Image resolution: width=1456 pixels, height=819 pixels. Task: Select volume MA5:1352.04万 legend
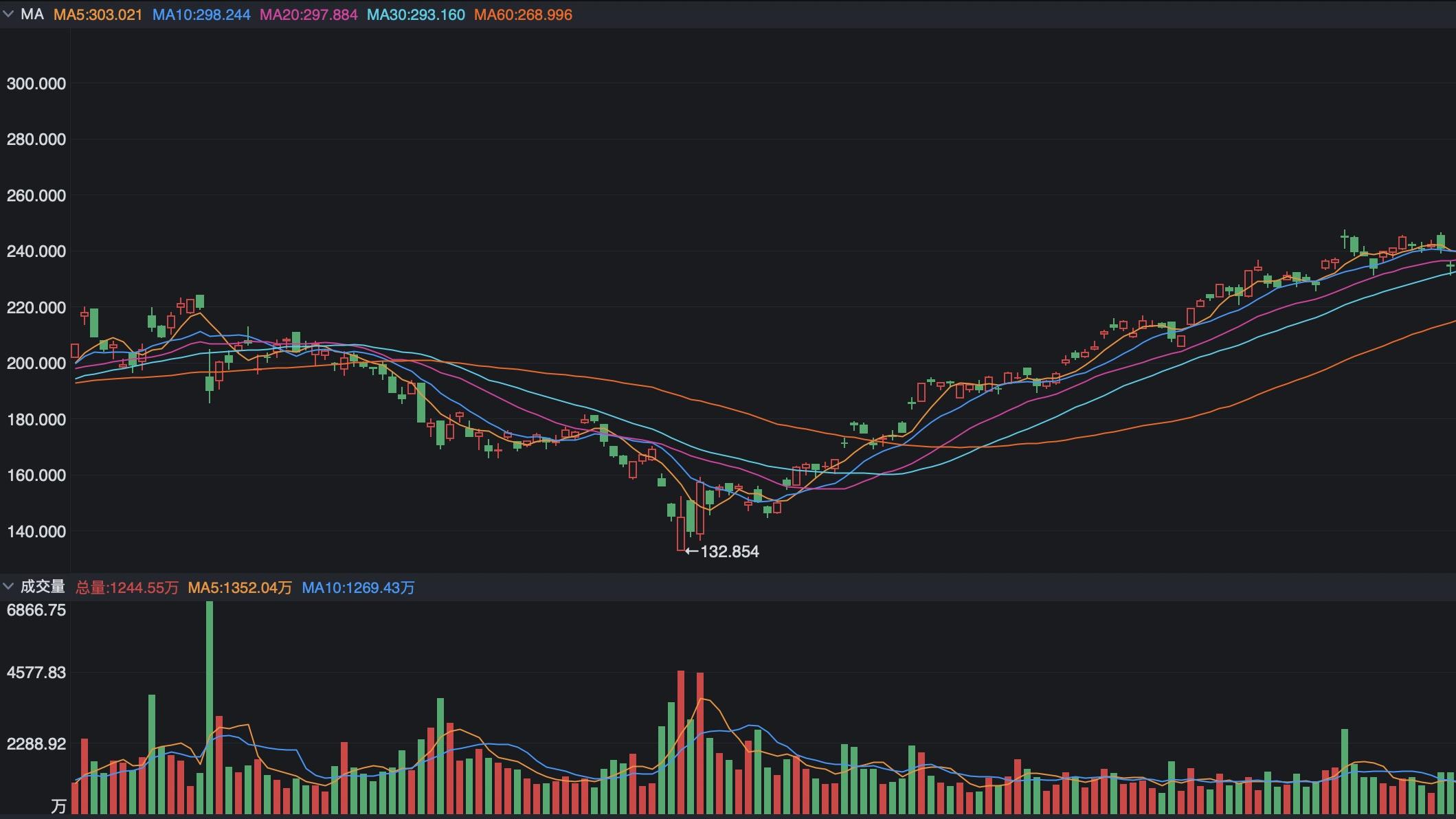tap(240, 587)
